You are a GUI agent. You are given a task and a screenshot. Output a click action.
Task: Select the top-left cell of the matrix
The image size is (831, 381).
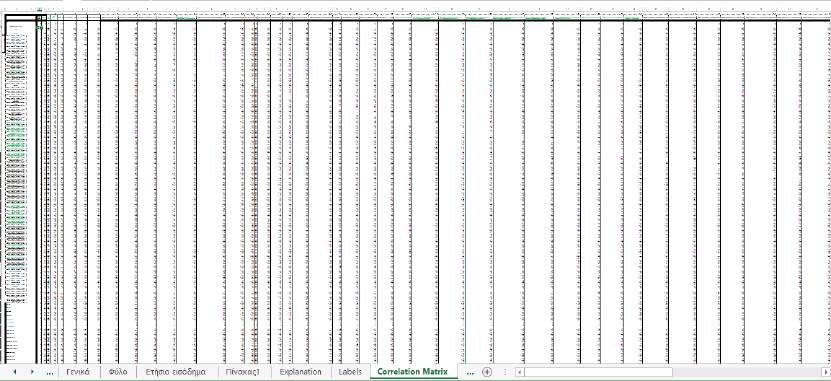pos(21,17)
